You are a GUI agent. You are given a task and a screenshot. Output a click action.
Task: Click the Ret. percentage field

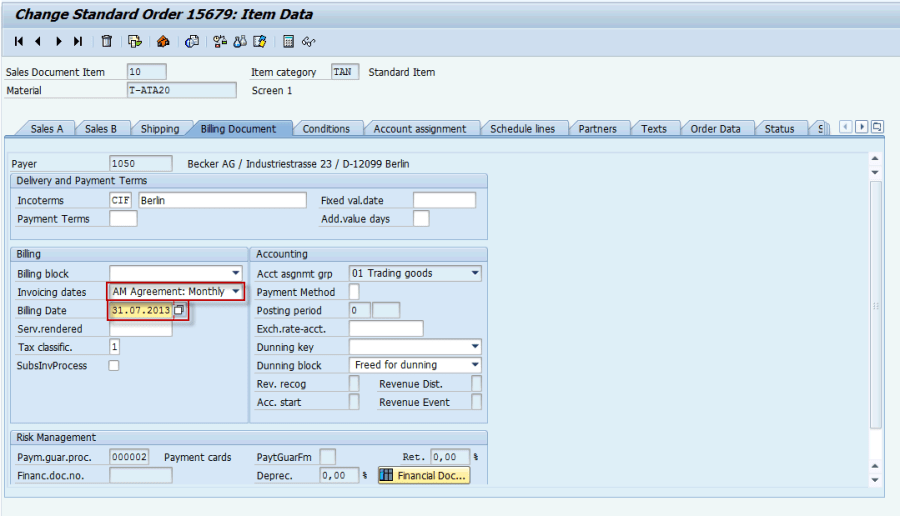450,457
